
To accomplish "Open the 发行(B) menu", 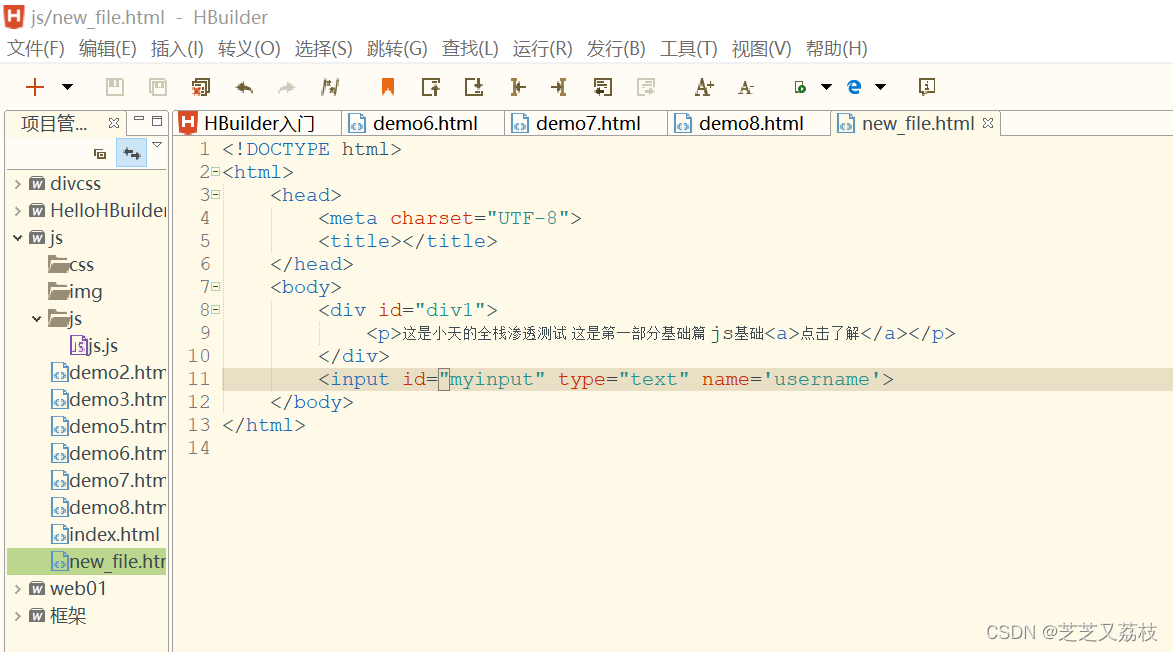I will (616, 49).
